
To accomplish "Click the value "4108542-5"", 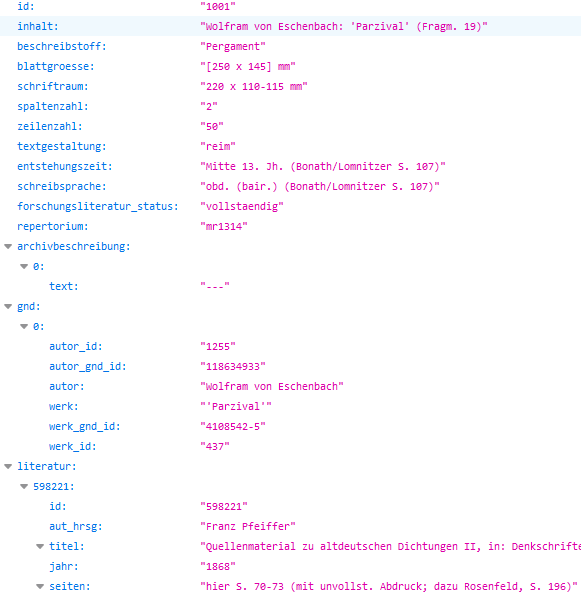I will pos(233,426).
